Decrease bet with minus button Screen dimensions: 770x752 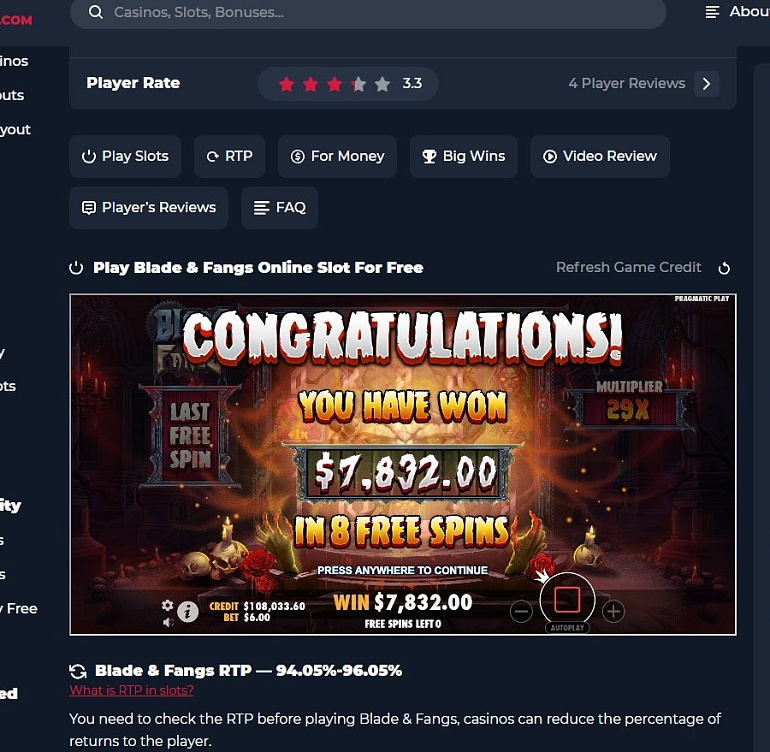point(521,612)
